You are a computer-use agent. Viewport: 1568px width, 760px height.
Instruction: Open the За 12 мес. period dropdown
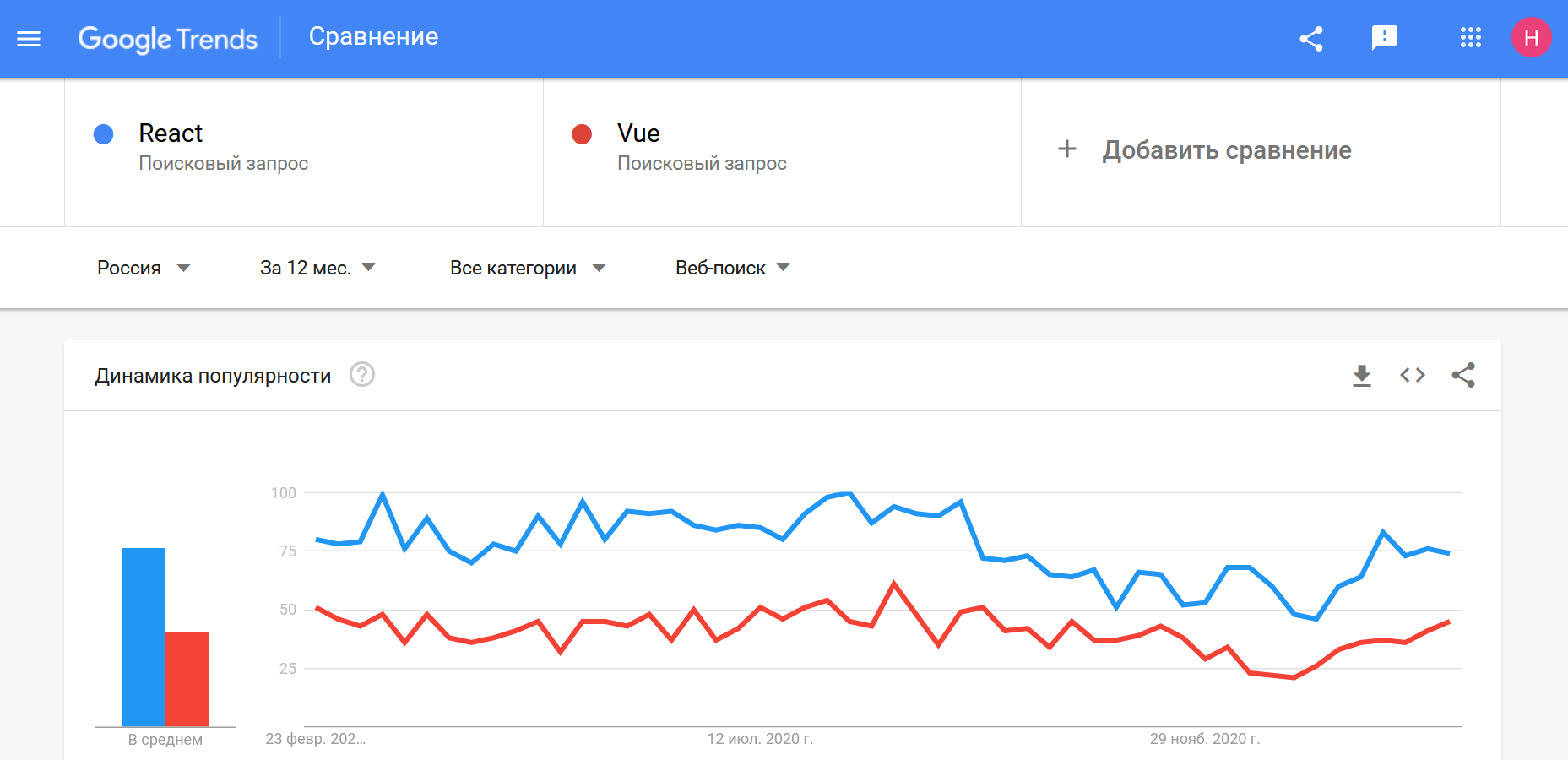[x=317, y=268]
